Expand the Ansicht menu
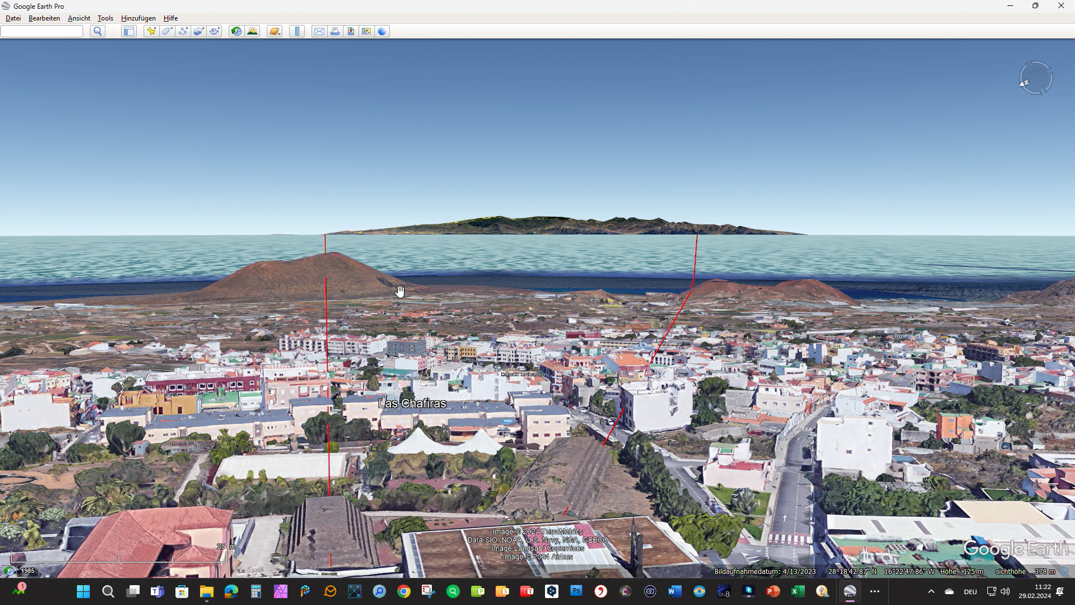The height and width of the screenshot is (605, 1075). coord(79,18)
